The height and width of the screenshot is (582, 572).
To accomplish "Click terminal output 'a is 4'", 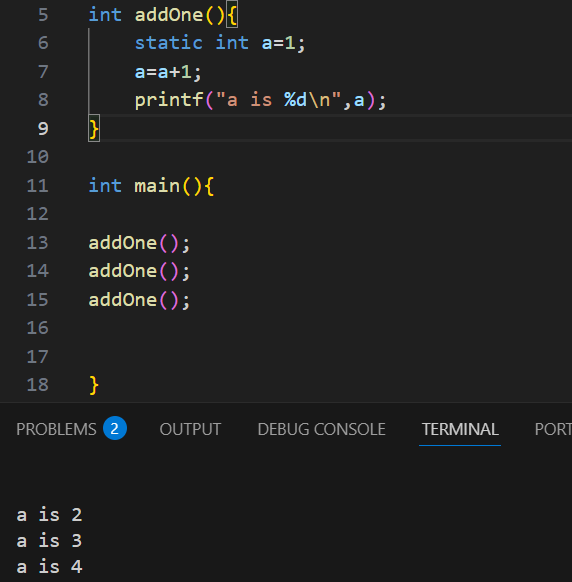I will [x=49, y=567].
